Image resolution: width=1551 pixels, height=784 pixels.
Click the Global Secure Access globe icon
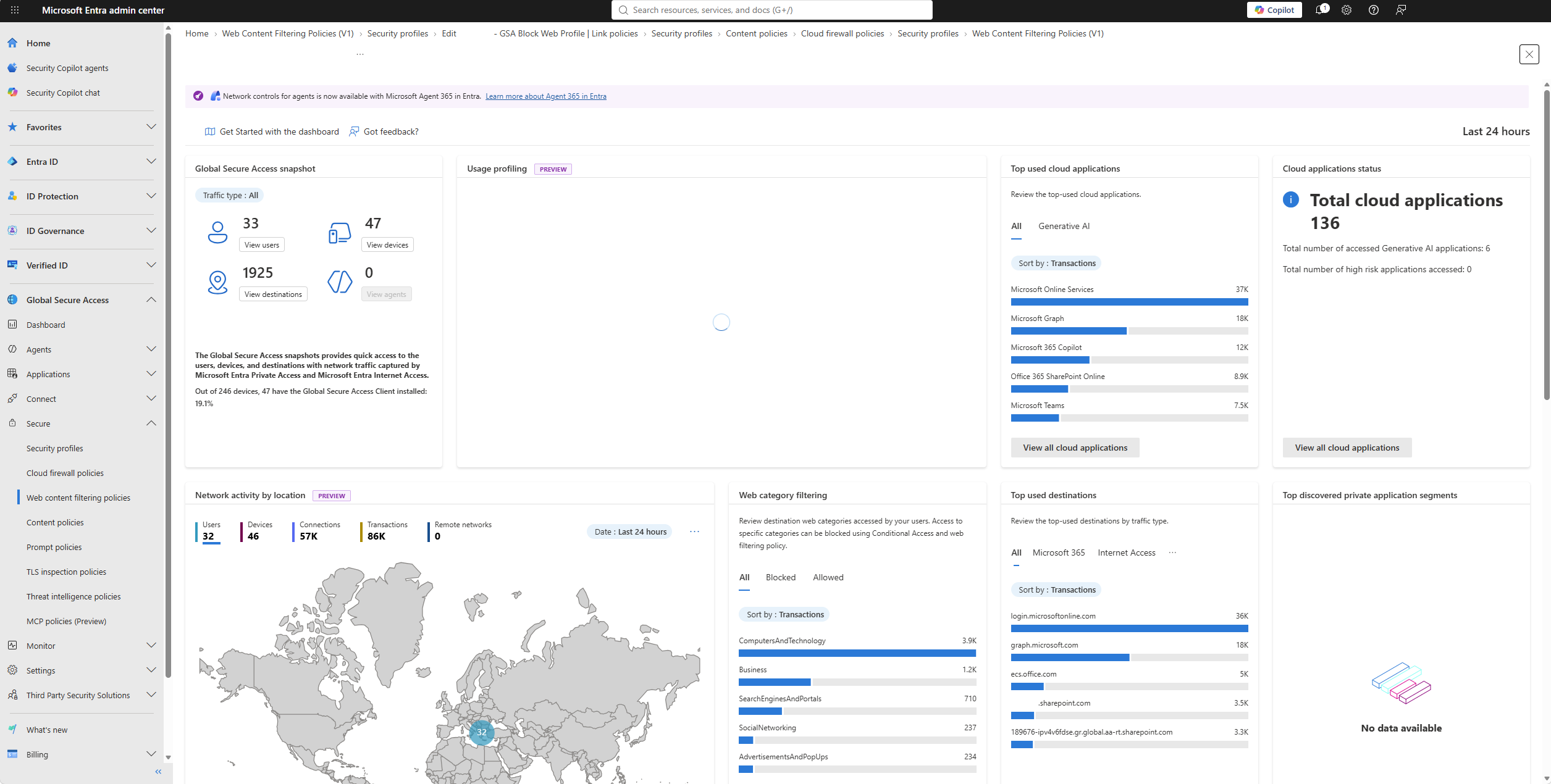tap(12, 300)
